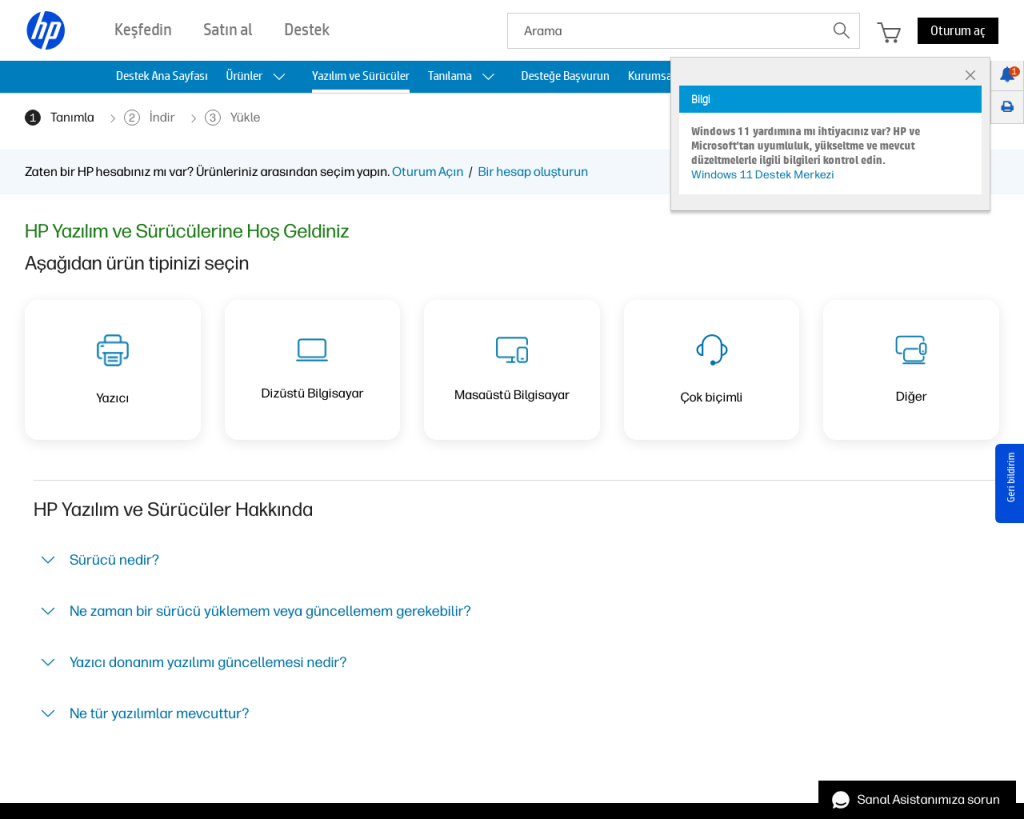
Task: Click the Sanal Asistanımıza sorun chat icon
Action: [840, 800]
